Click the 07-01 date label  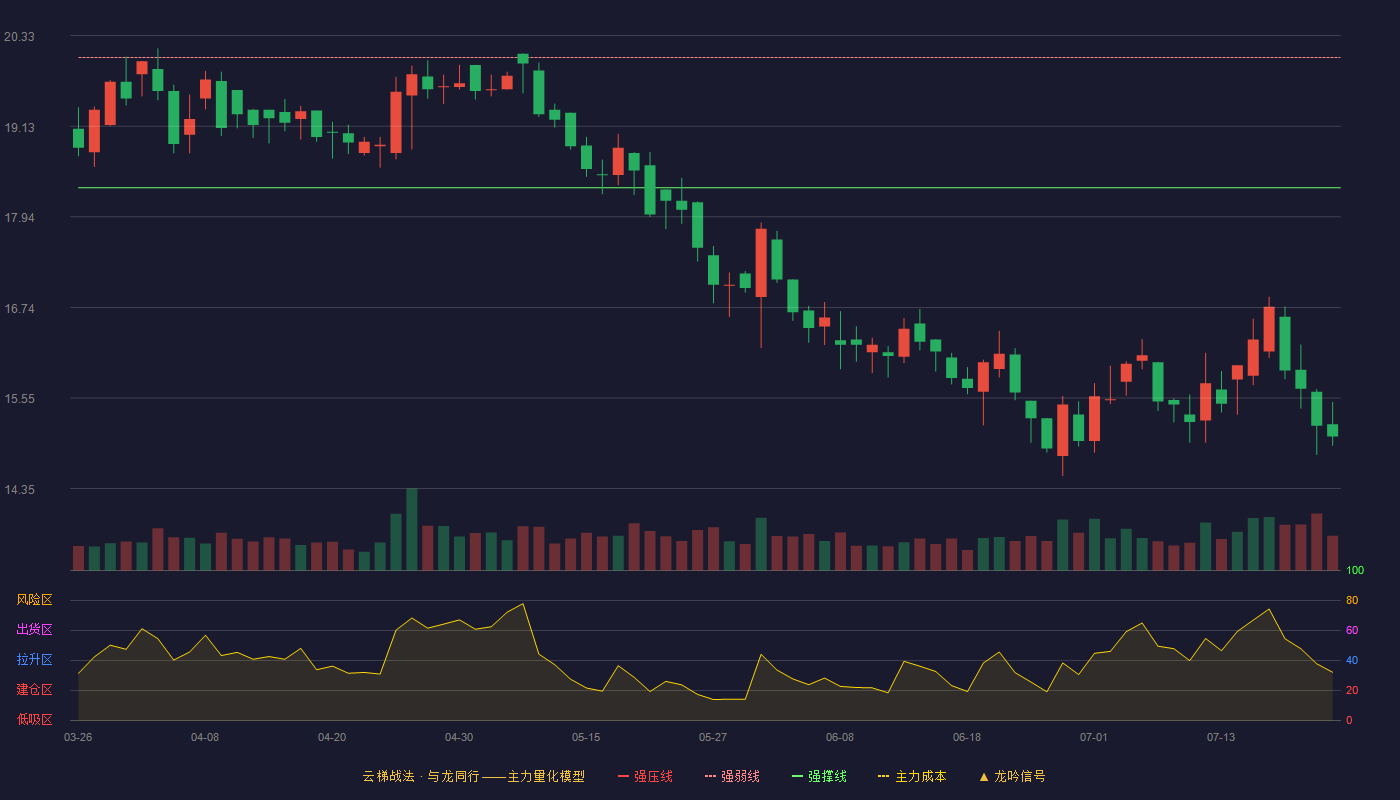click(1094, 737)
